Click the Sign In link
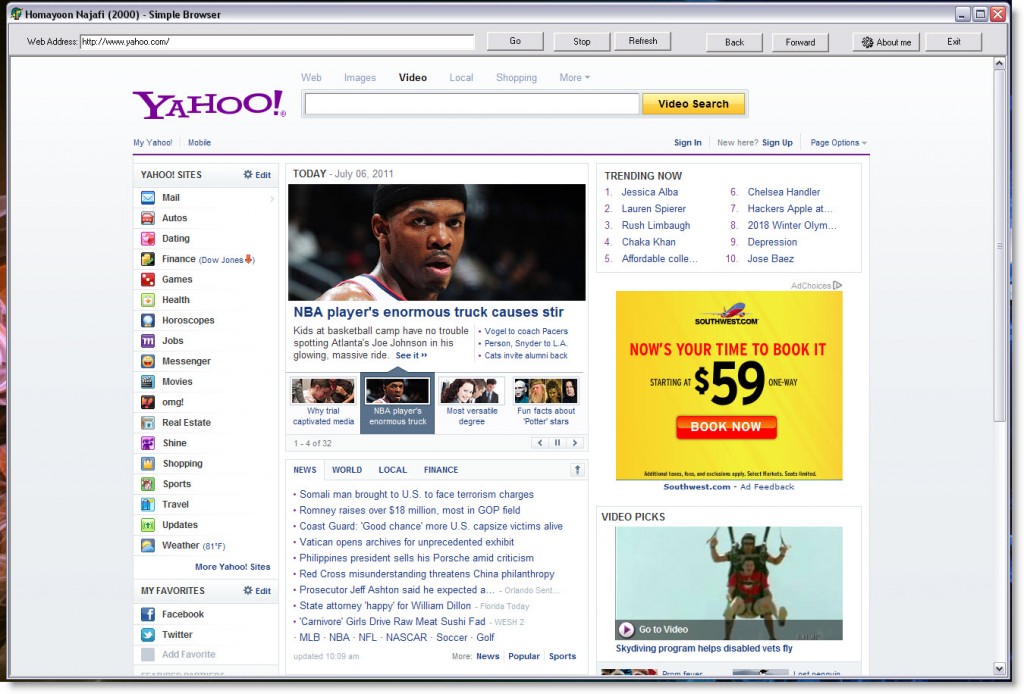Screen dimensions: 1024x694 688,142
